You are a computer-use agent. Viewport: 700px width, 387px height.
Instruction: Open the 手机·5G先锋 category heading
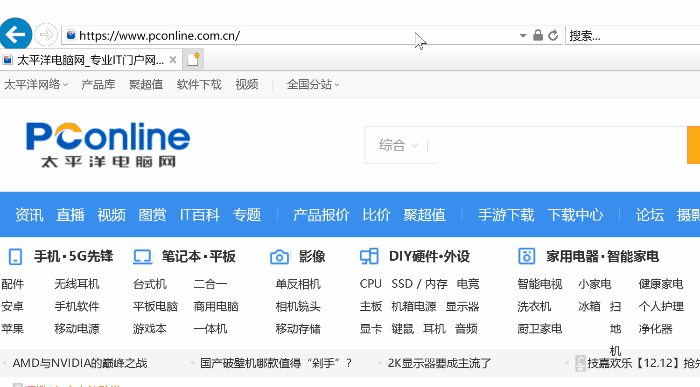[x=74, y=256]
